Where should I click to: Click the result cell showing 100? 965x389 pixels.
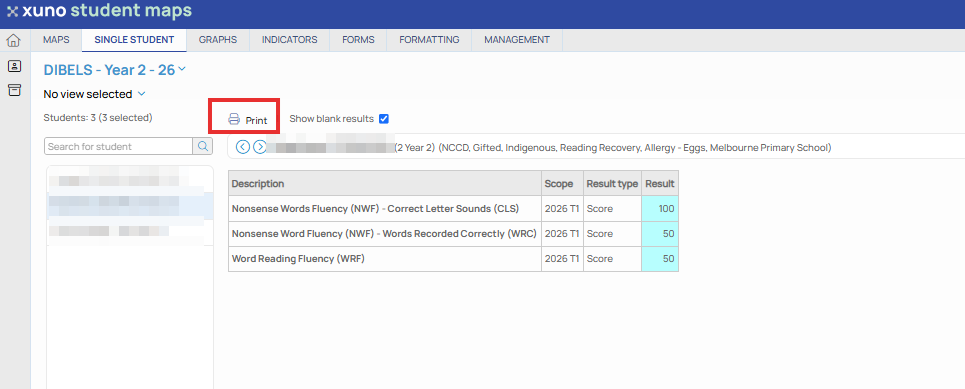(x=660, y=209)
